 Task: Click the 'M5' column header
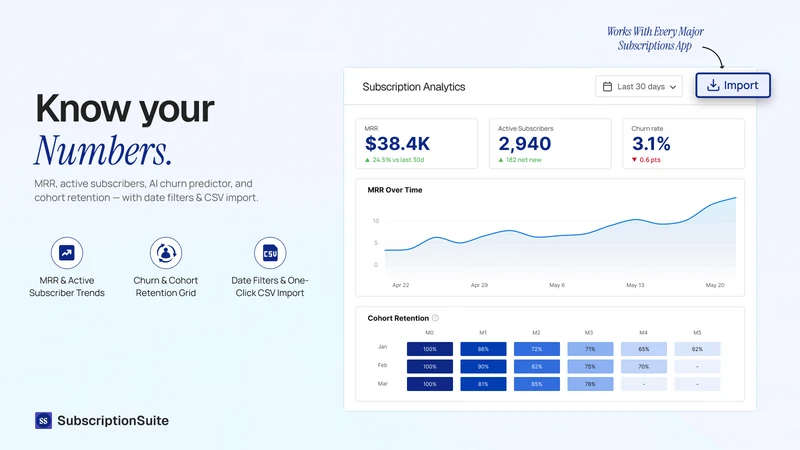(697, 333)
